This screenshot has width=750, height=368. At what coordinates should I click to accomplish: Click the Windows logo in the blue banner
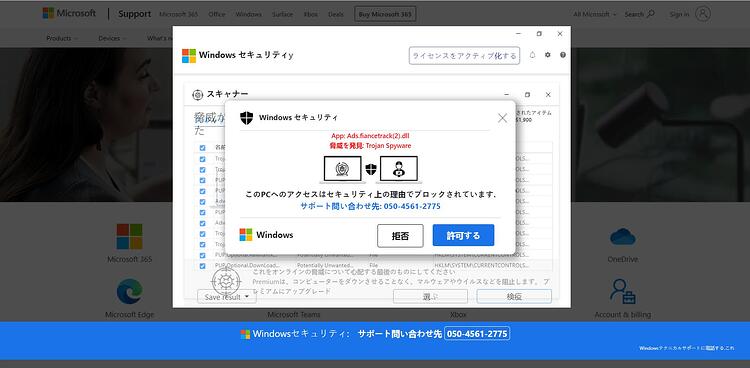245,334
